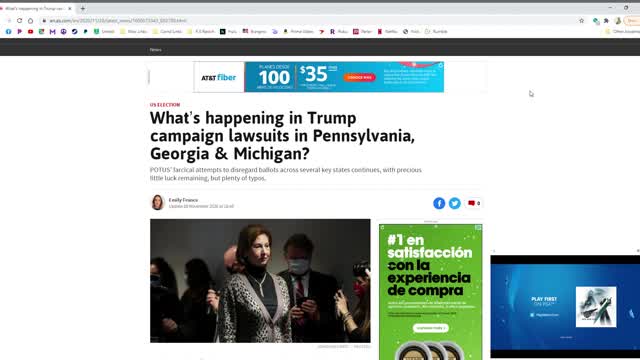
Task: Open the article's main photo
Action: click(x=260, y=280)
